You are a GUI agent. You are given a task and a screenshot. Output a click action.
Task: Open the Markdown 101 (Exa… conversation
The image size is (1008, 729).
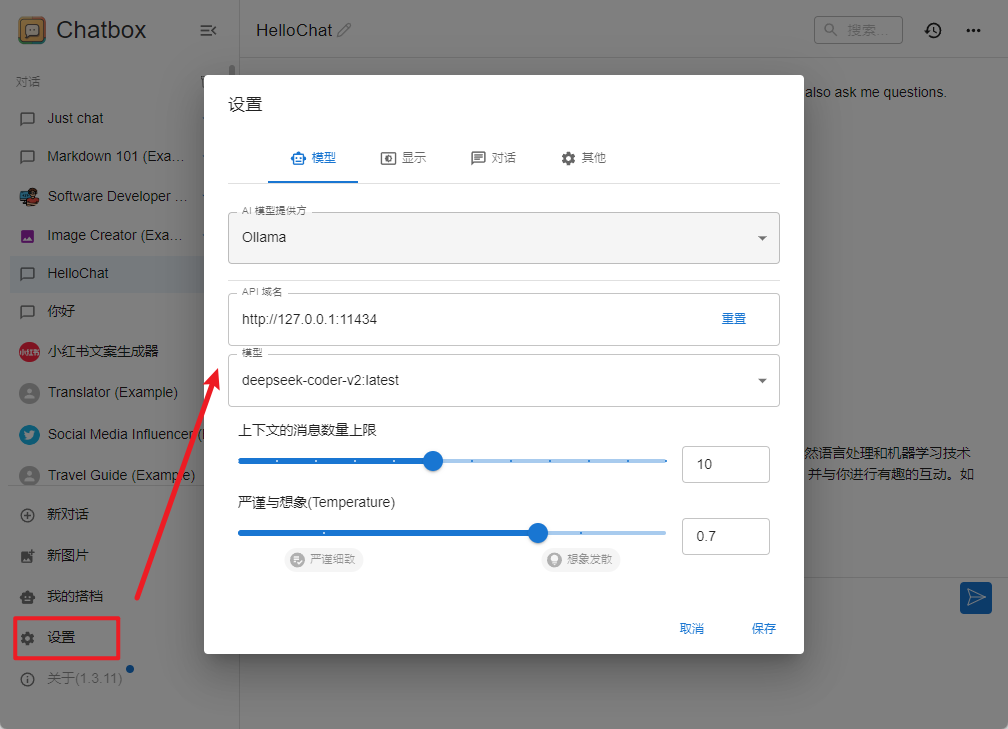point(107,157)
